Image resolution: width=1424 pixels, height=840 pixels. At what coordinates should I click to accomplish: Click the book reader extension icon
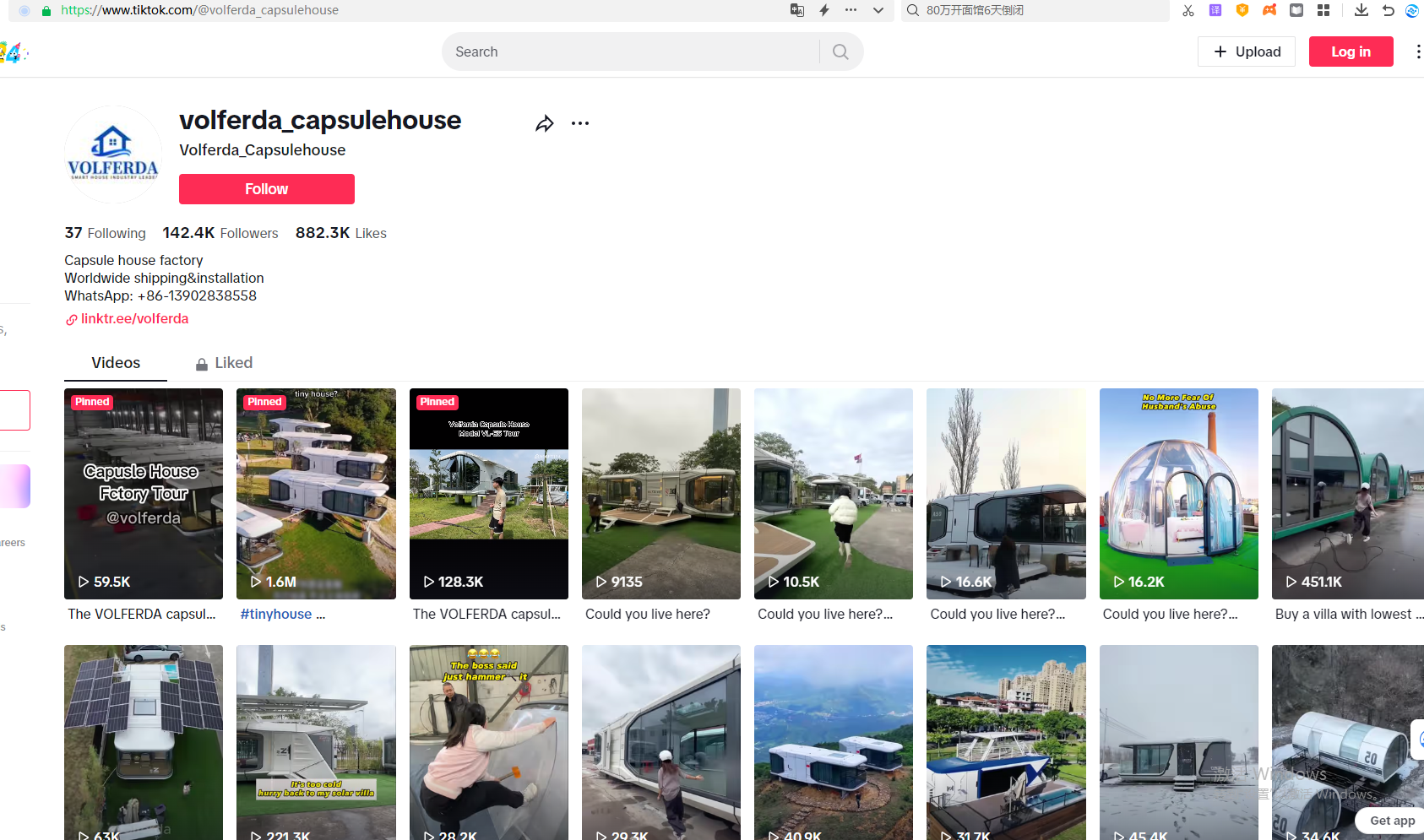click(1296, 10)
